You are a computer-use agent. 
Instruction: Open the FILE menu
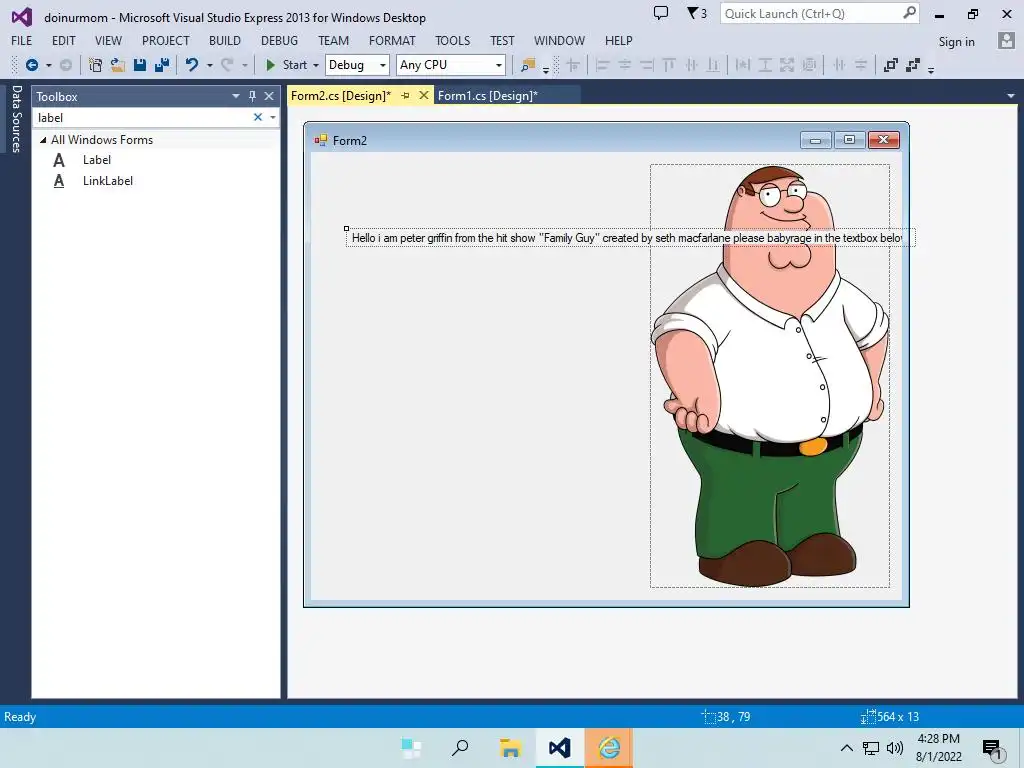[22, 40]
